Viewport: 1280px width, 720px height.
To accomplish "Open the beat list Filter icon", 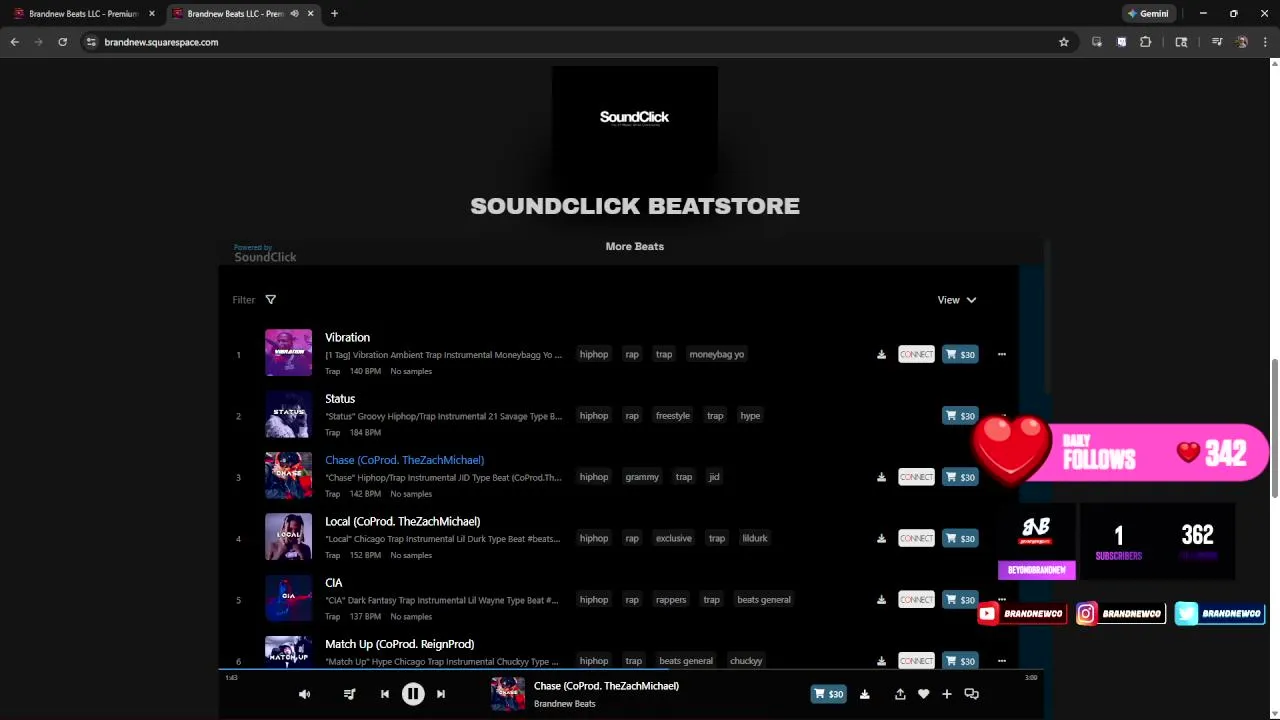I will coord(270,300).
